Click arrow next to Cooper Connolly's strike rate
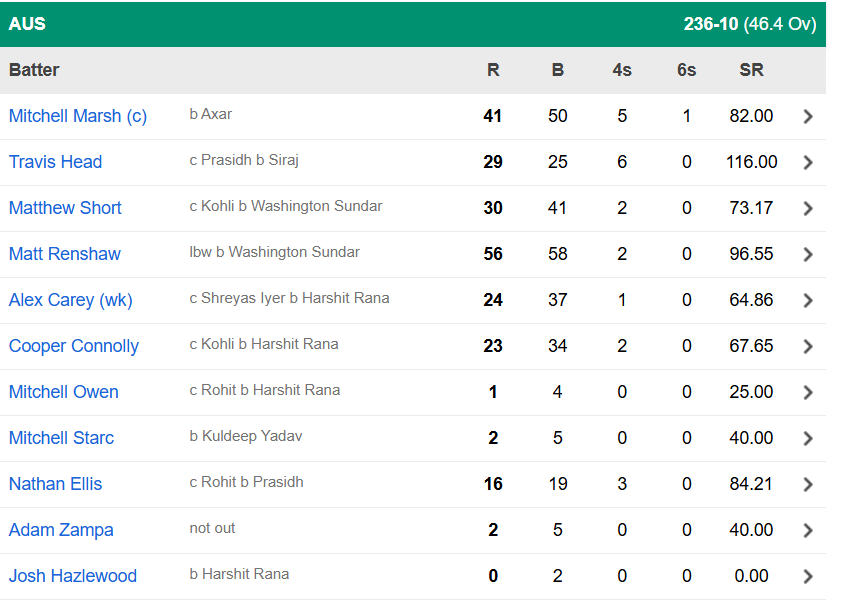This screenshot has height=600, width=841. click(808, 346)
